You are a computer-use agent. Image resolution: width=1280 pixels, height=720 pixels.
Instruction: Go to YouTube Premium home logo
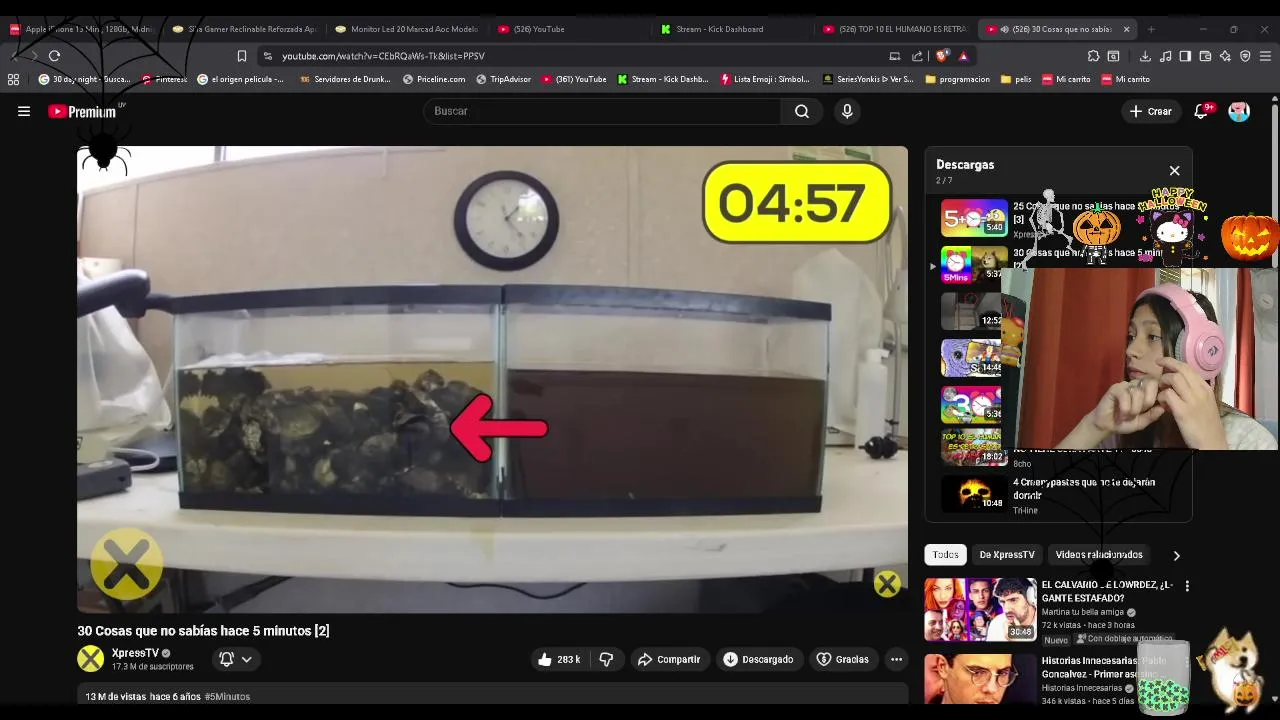click(x=84, y=111)
